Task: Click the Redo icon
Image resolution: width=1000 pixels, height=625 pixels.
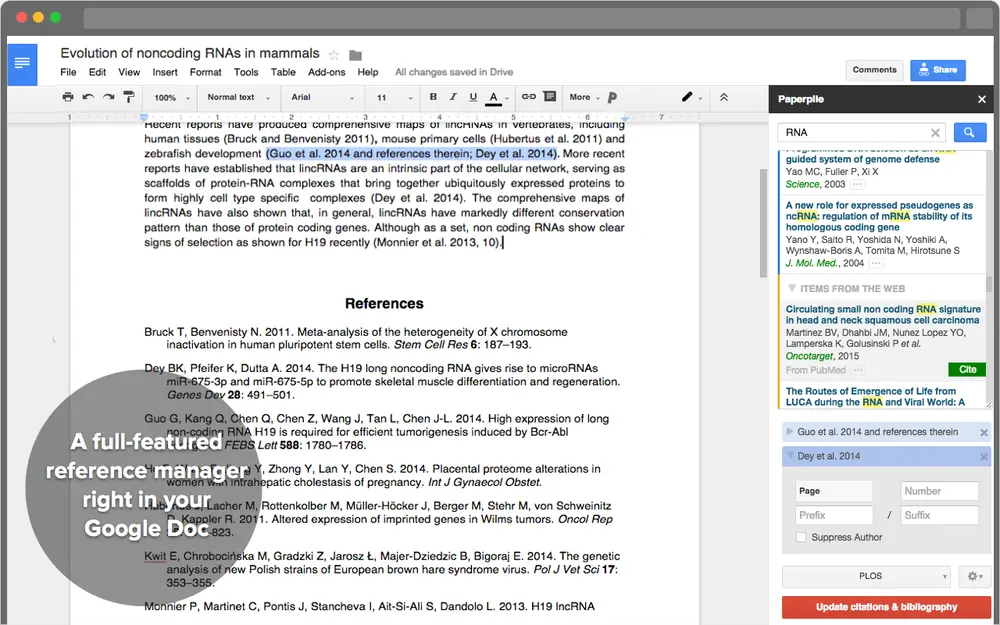Action: (x=107, y=98)
